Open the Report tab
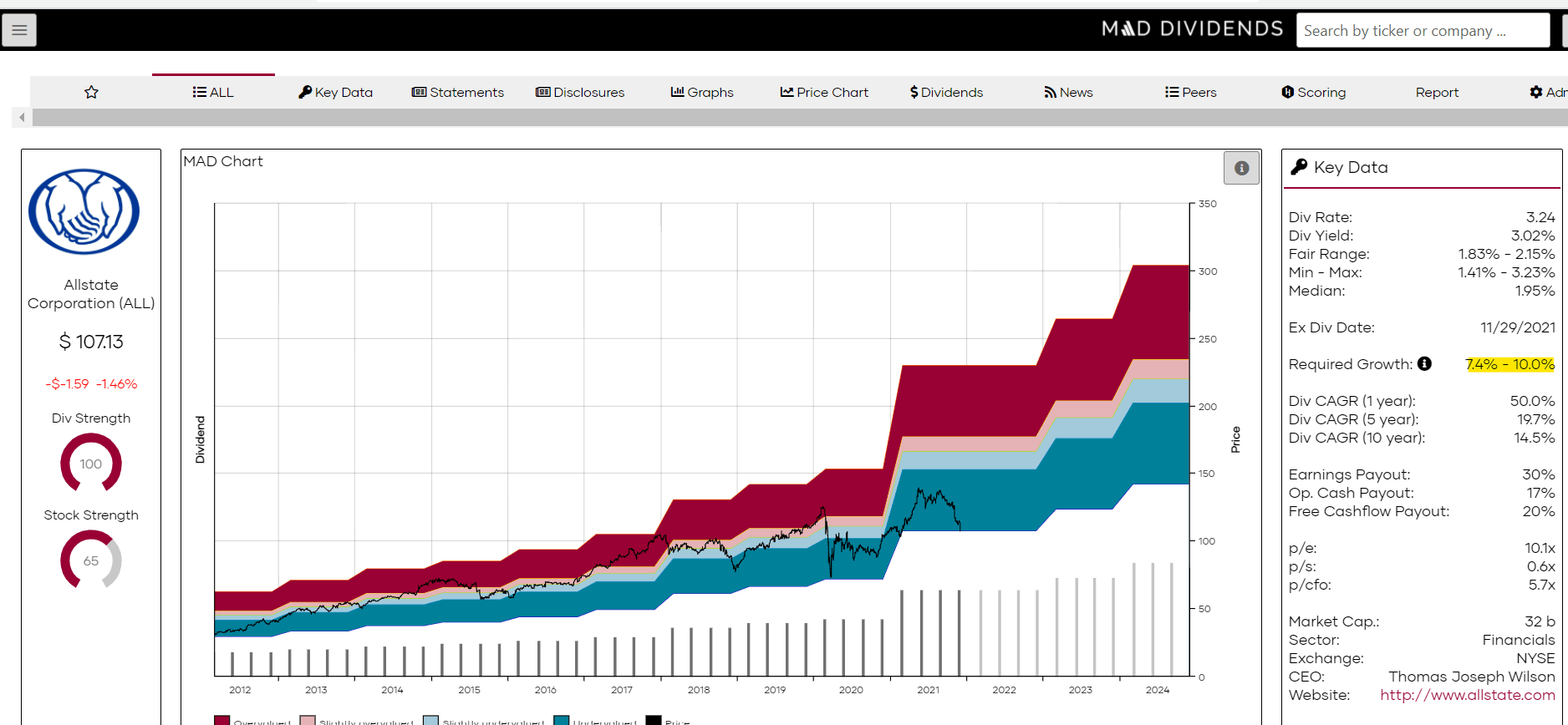The width and height of the screenshot is (1568, 725). click(1437, 92)
